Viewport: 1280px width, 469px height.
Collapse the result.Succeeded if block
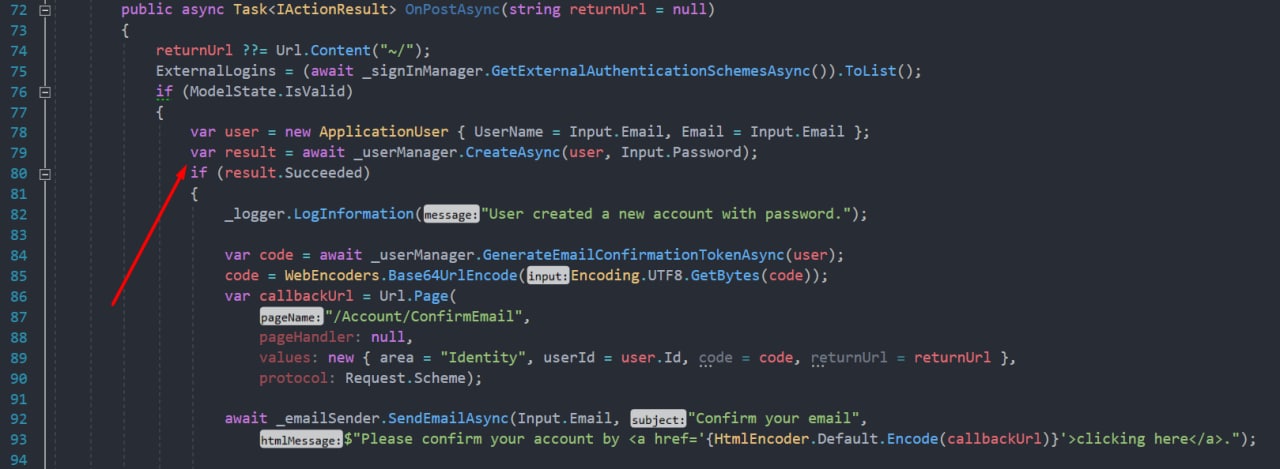[43, 173]
